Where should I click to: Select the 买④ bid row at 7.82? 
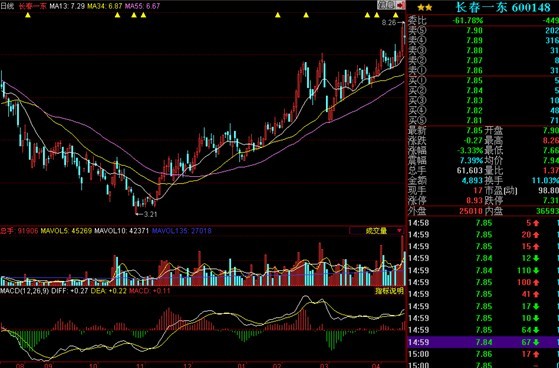pos(483,111)
